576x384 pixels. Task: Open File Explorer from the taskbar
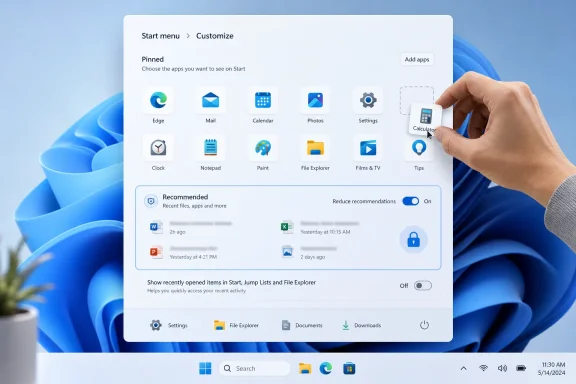305,368
